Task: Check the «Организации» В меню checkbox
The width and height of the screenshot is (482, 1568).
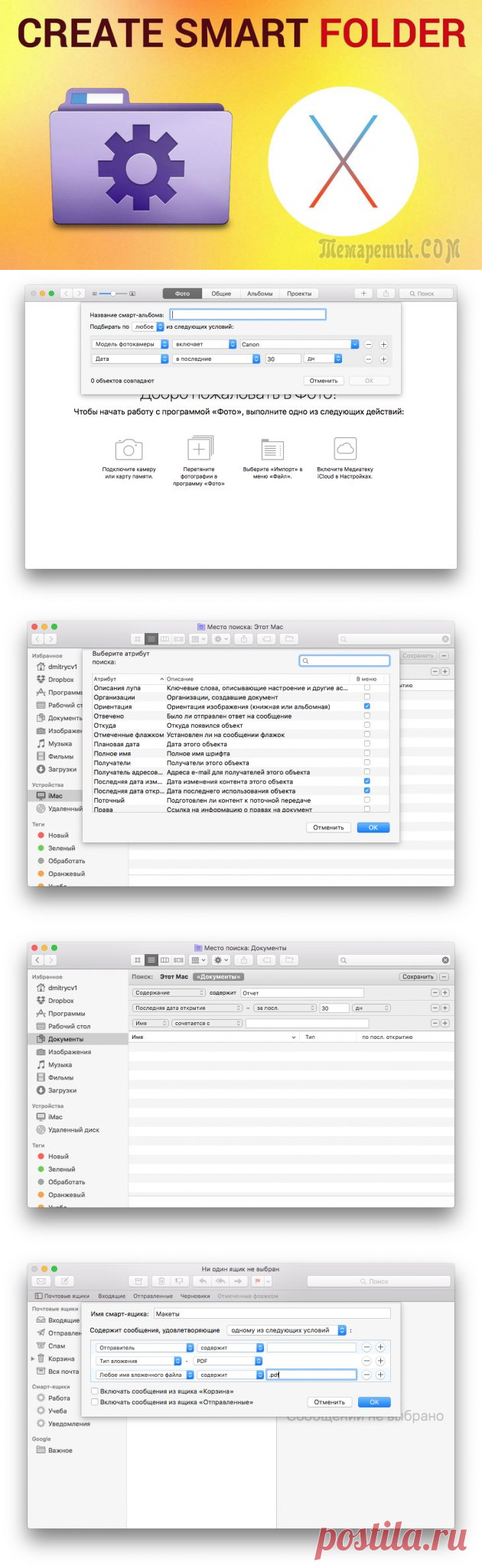Action: 367,698
